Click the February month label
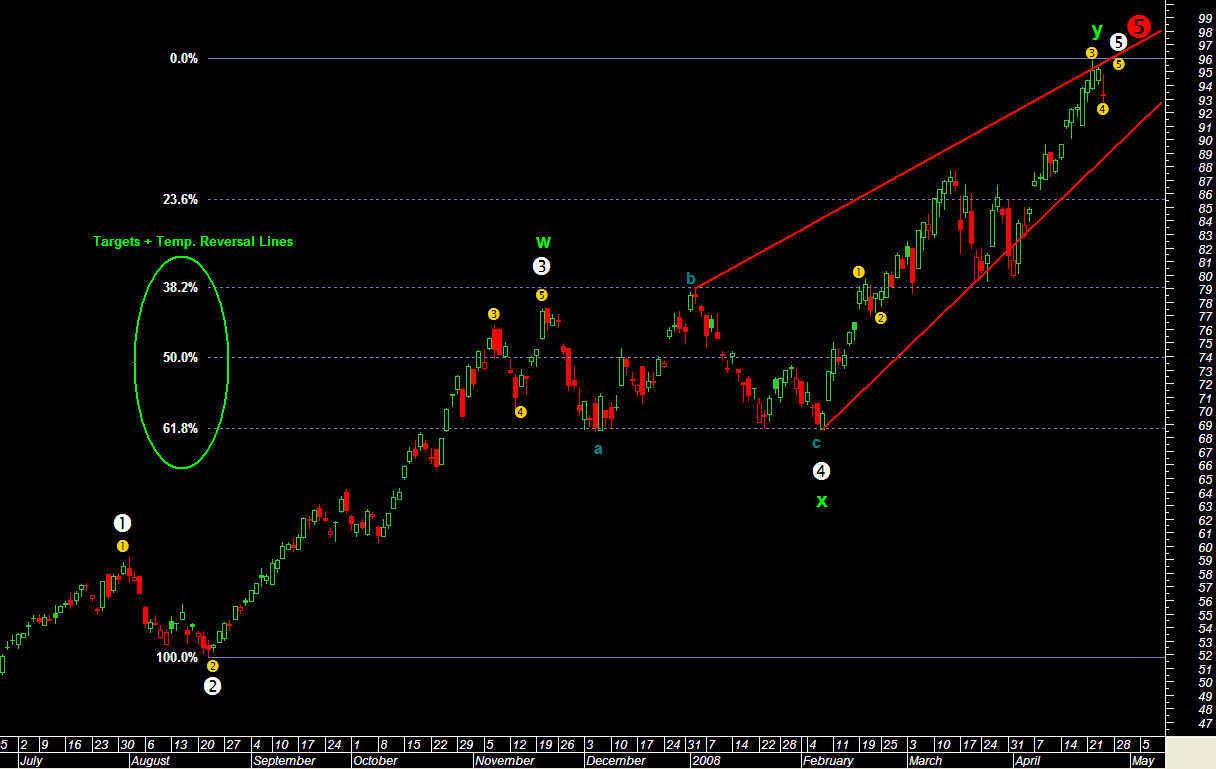Image resolution: width=1216 pixels, height=769 pixels. [x=829, y=761]
